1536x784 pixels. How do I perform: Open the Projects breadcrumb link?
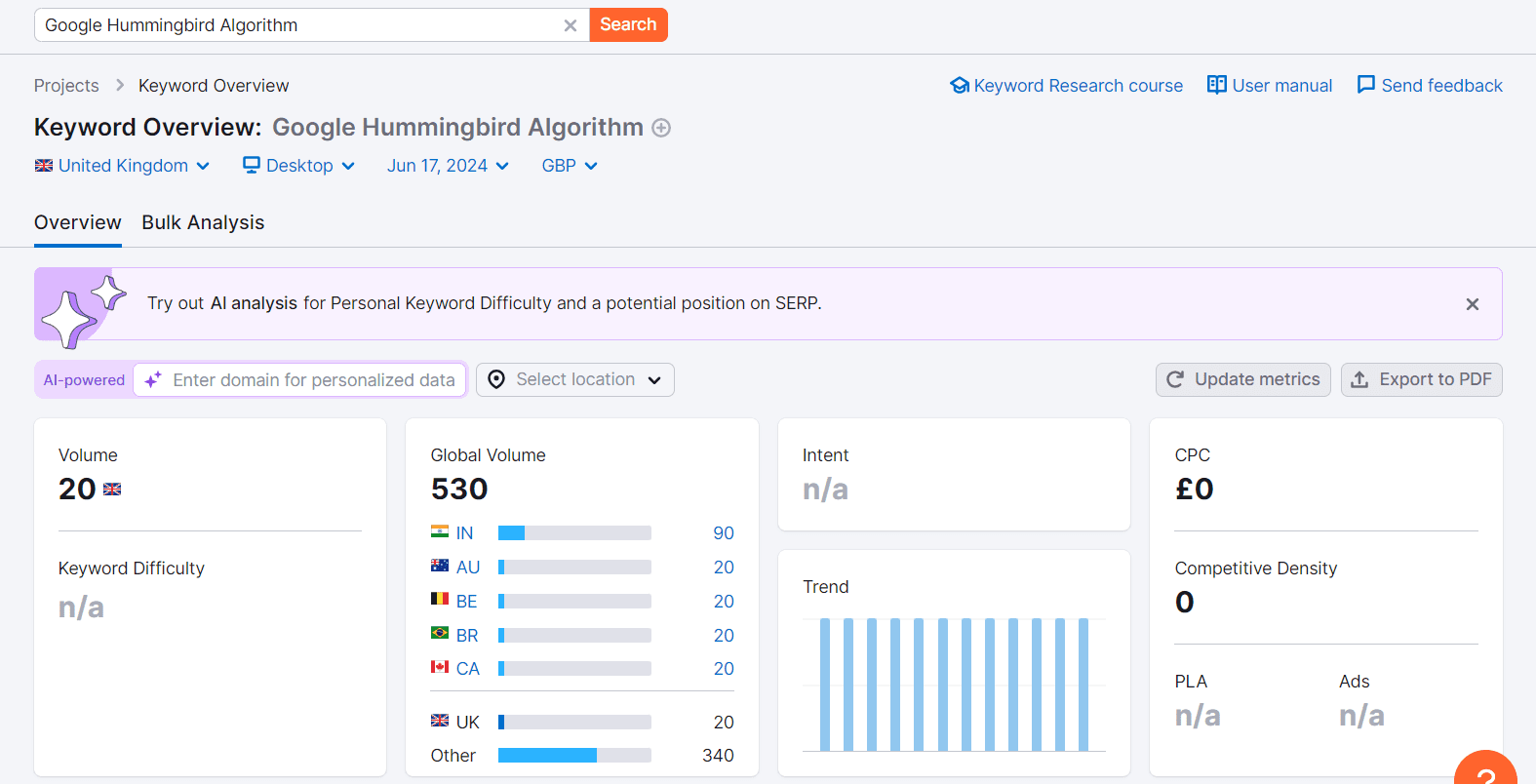[x=66, y=86]
